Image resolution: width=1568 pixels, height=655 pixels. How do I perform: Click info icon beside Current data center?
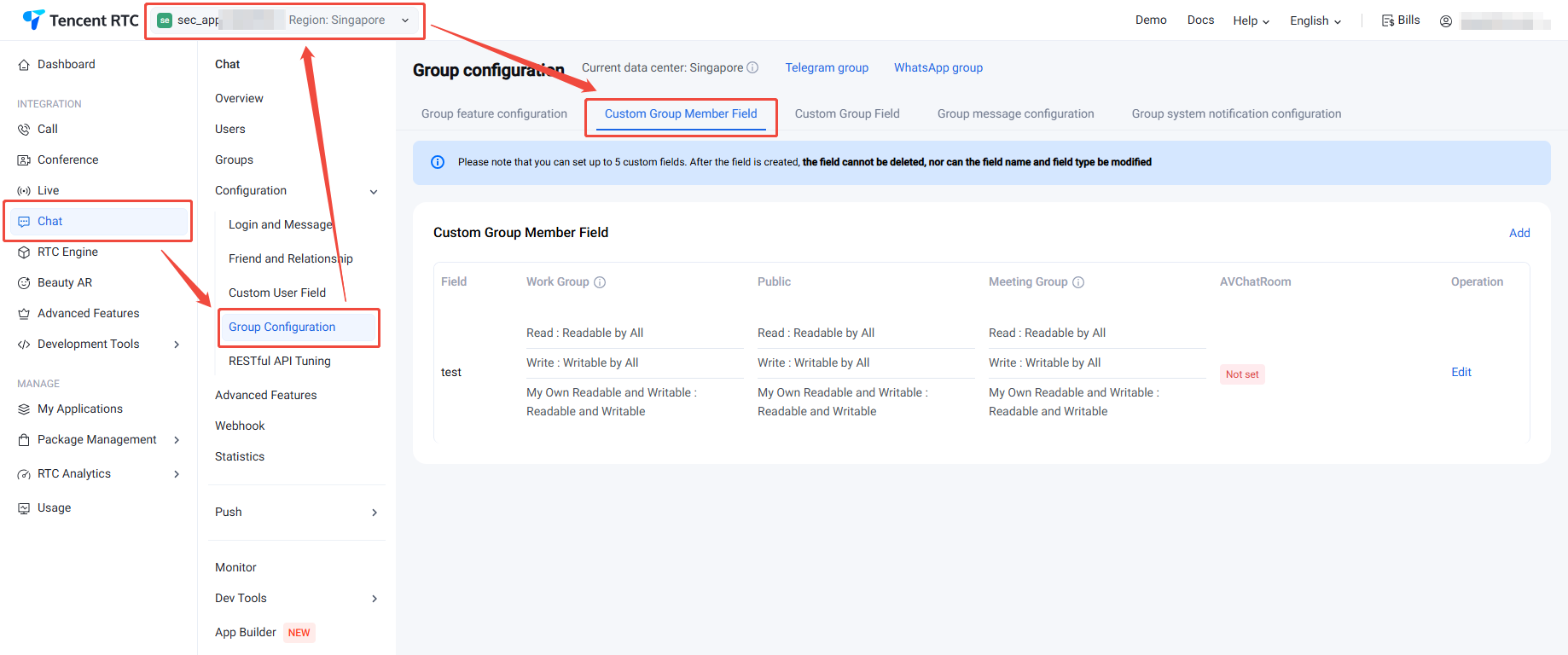[x=752, y=67]
